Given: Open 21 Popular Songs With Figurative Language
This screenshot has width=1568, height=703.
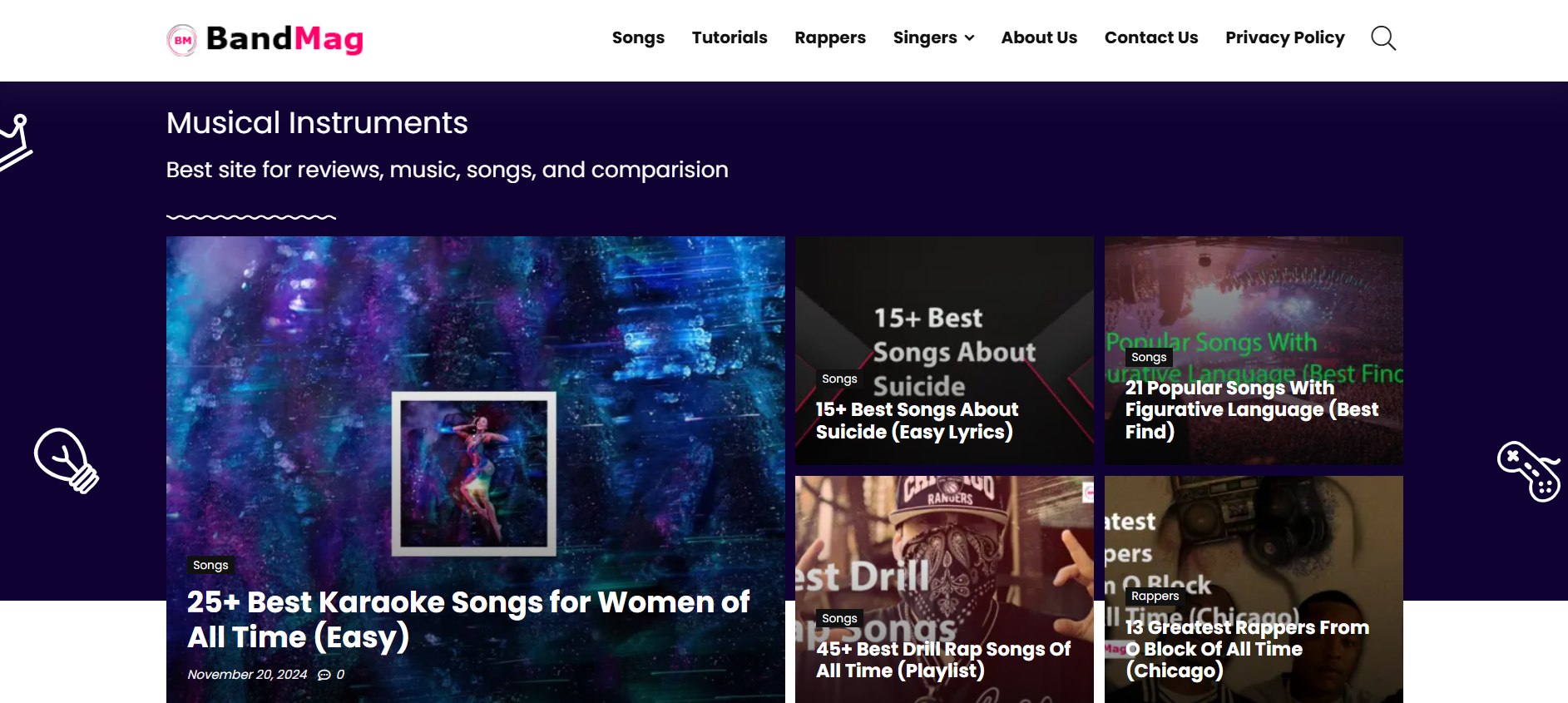Looking at the screenshot, I should [x=1250, y=409].
